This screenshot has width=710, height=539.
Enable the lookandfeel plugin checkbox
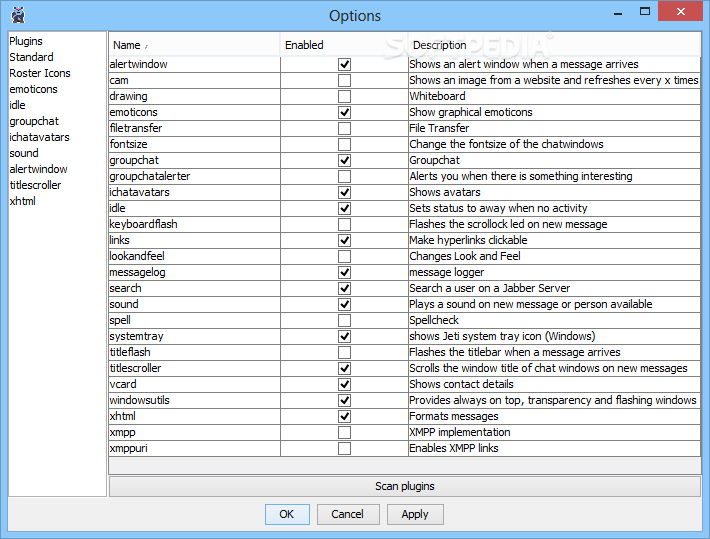coord(344,256)
